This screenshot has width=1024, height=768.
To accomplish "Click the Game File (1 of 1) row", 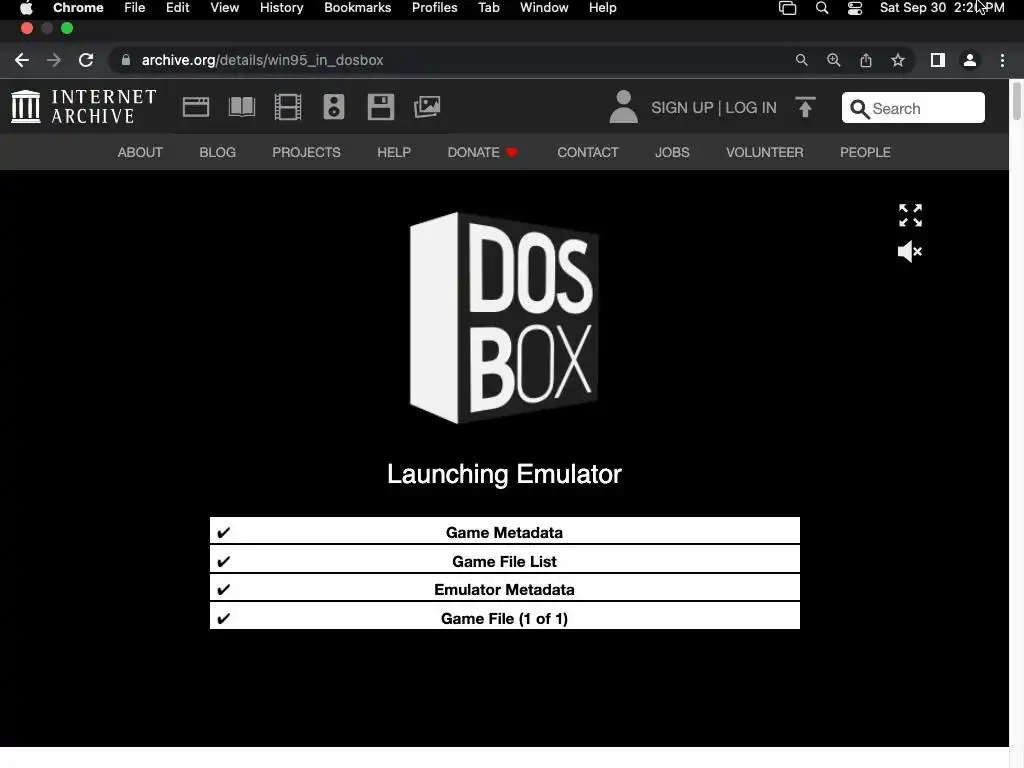I will [x=505, y=617].
